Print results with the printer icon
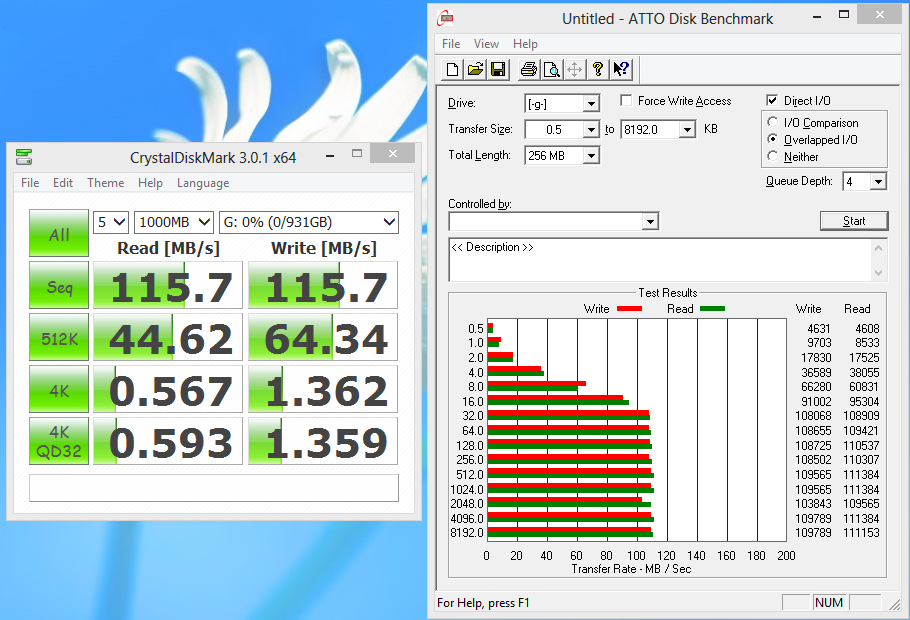Screen dimensions: 910x620 click(x=529, y=70)
